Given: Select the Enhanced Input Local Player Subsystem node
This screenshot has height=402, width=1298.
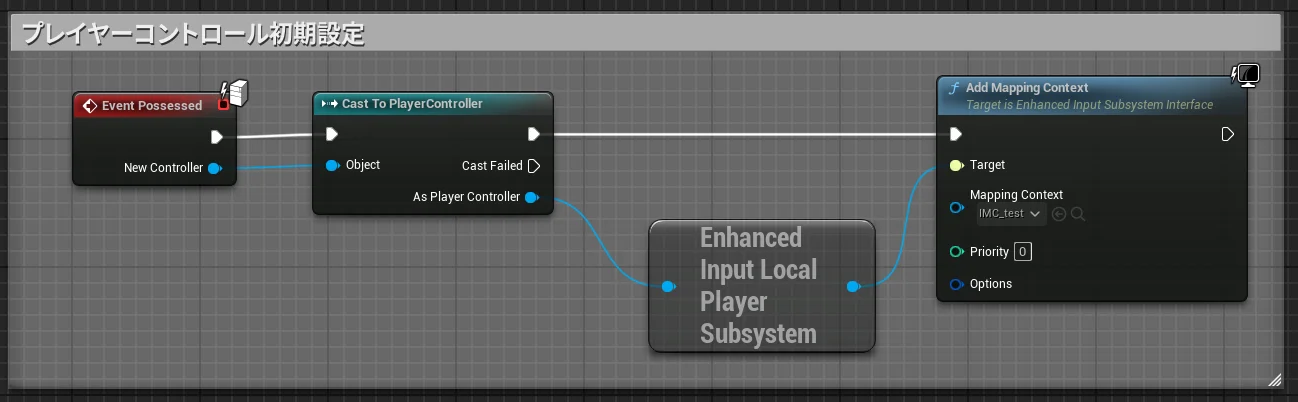Looking at the screenshot, I should (x=758, y=286).
